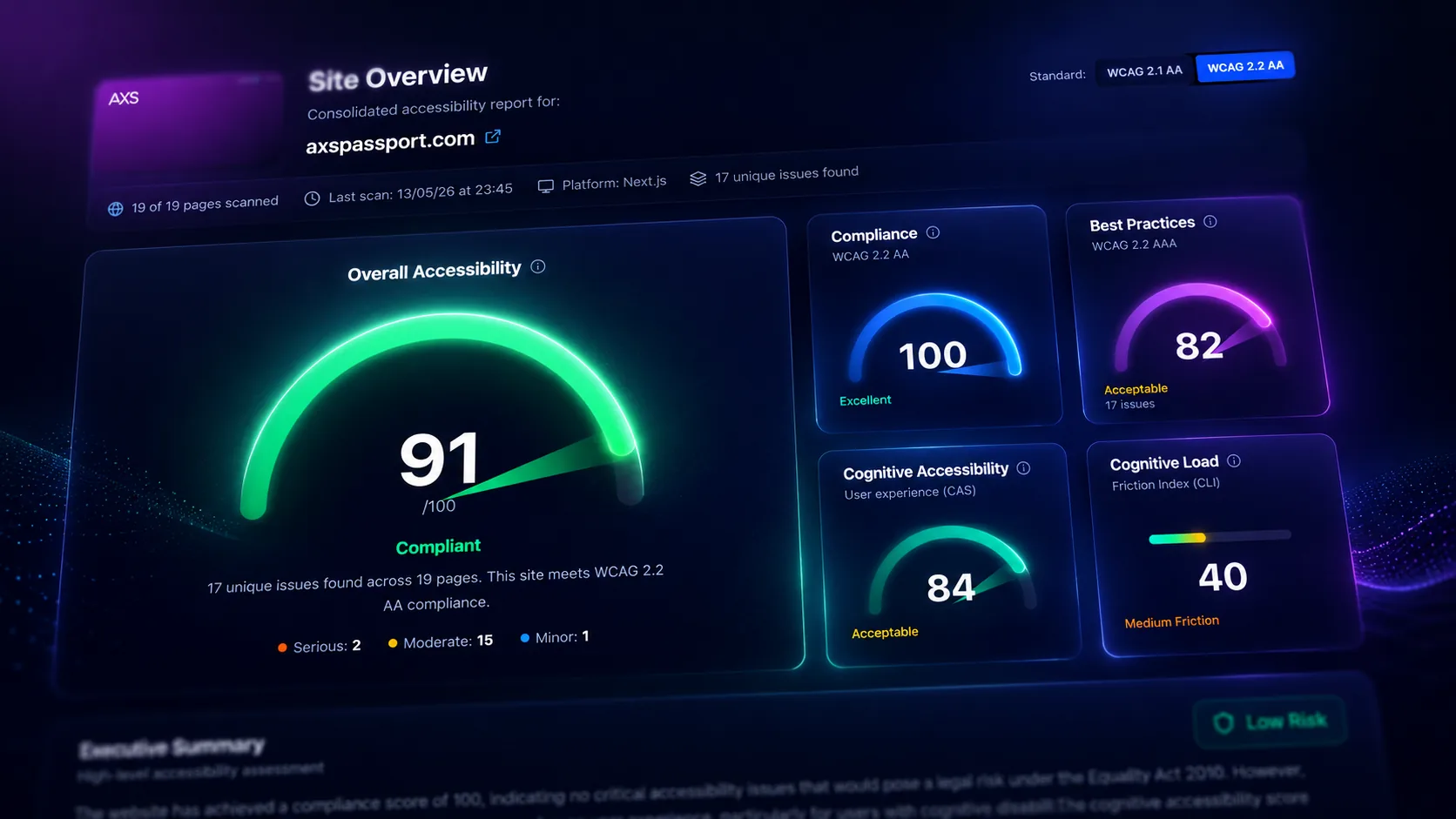1456x819 pixels.
Task: Click the 'Moderate: 15' count
Action: coord(448,641)
